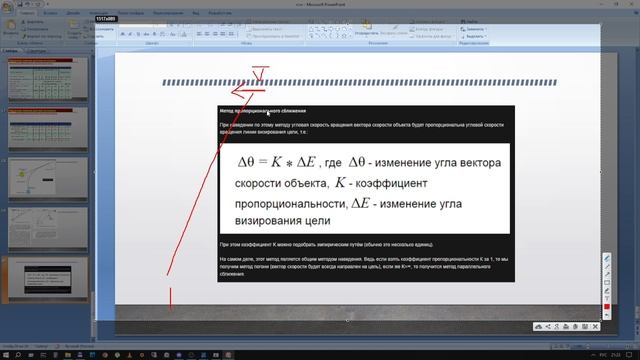
Task: Open Заливка фигуры dropdown
Action: [x=429, y=22]
